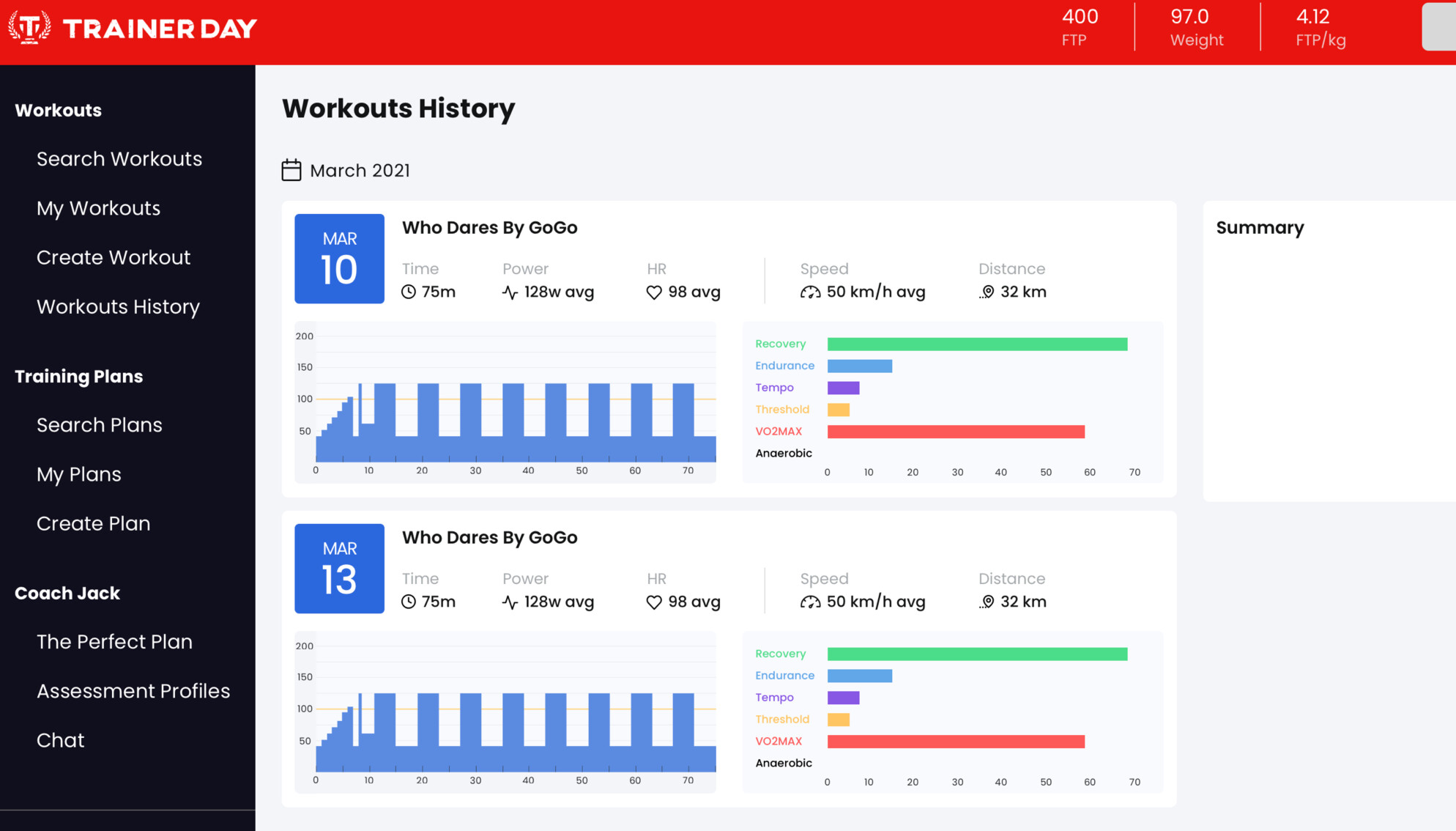Open the Mar 10 Who Dares By GoGo title
This screenshot has height=831, width=1456.
click(x=489, y=228)
